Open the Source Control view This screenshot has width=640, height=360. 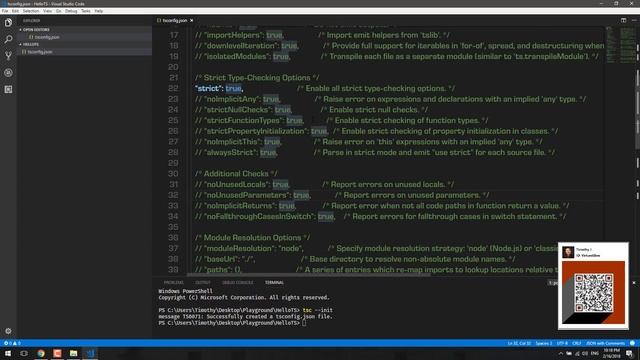(8, 56)
